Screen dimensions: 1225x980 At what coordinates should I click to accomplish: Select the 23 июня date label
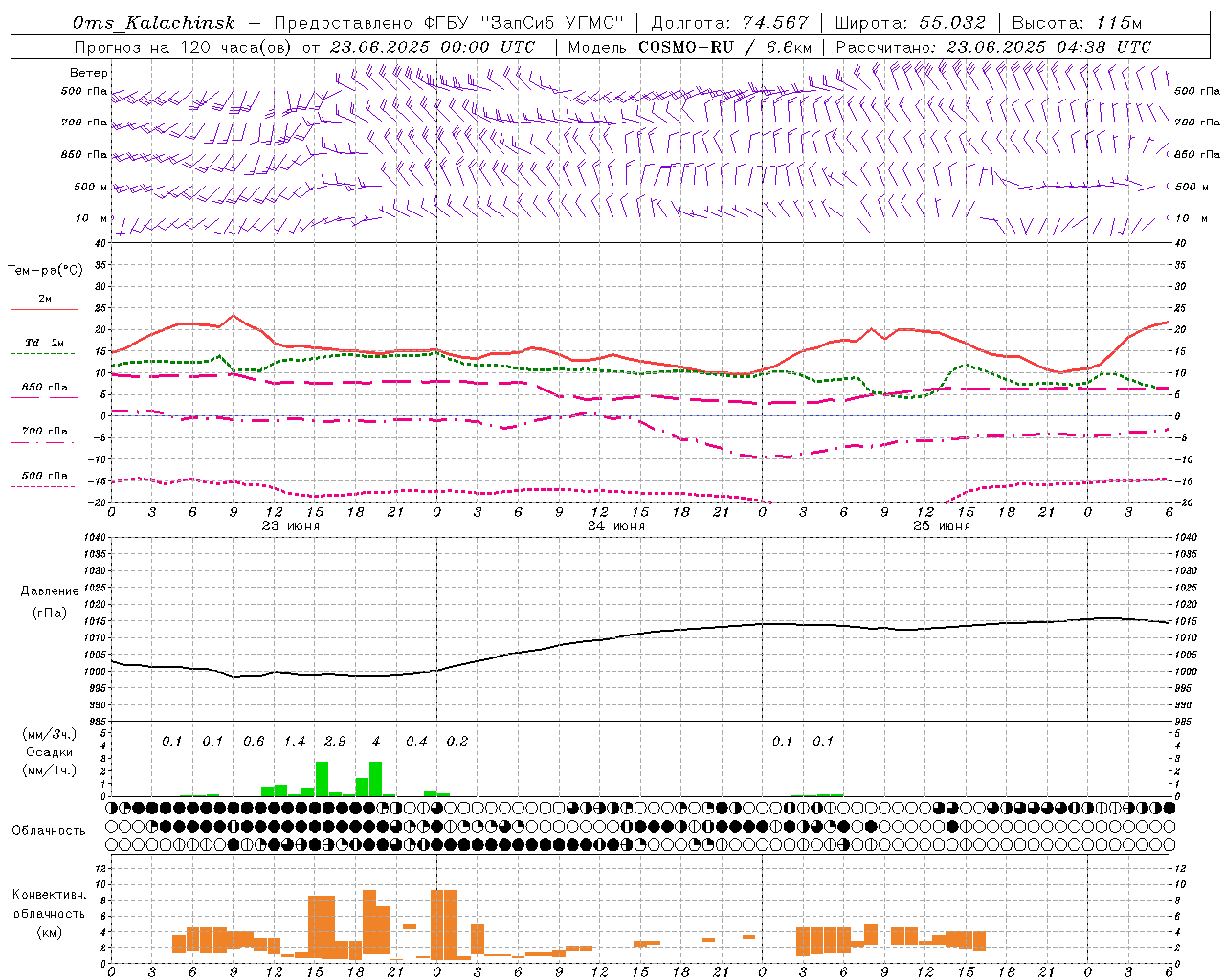pos(291,526)
